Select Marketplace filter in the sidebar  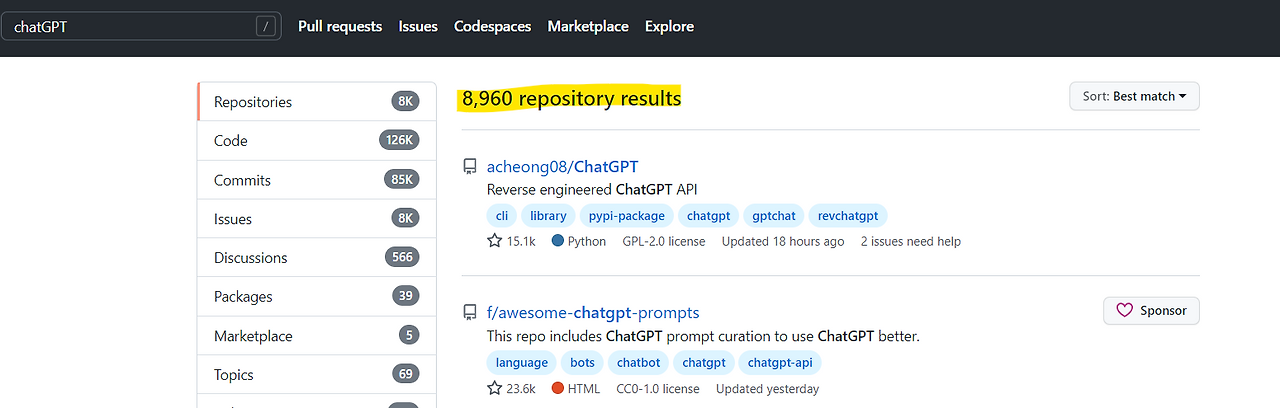[317, 336]
